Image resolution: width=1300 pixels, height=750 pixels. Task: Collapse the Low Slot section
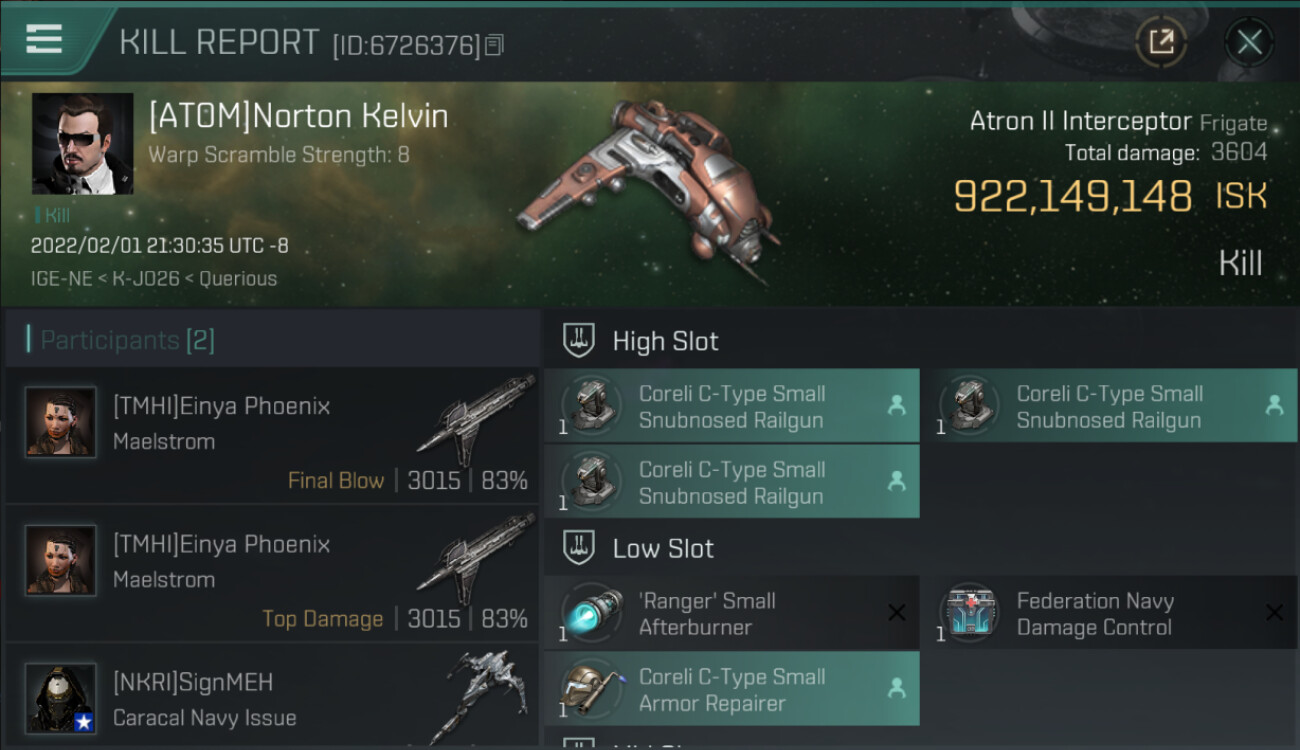click(x=579, y=548)
